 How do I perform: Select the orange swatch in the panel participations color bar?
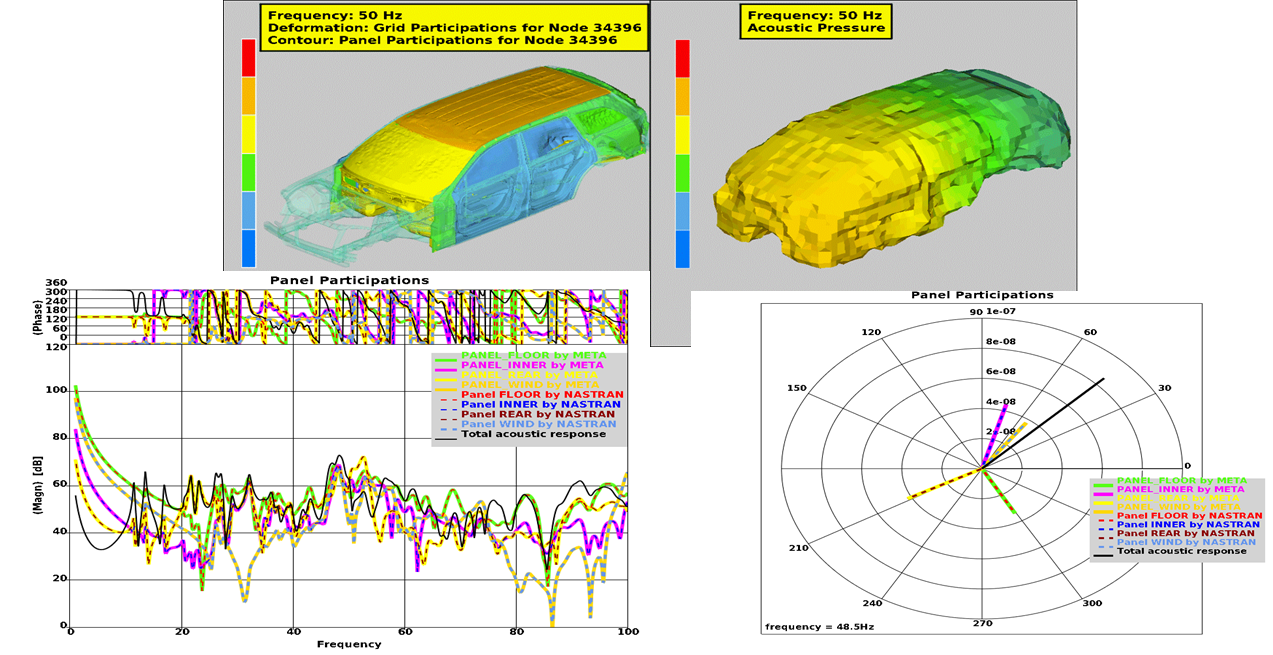(249, 96)
